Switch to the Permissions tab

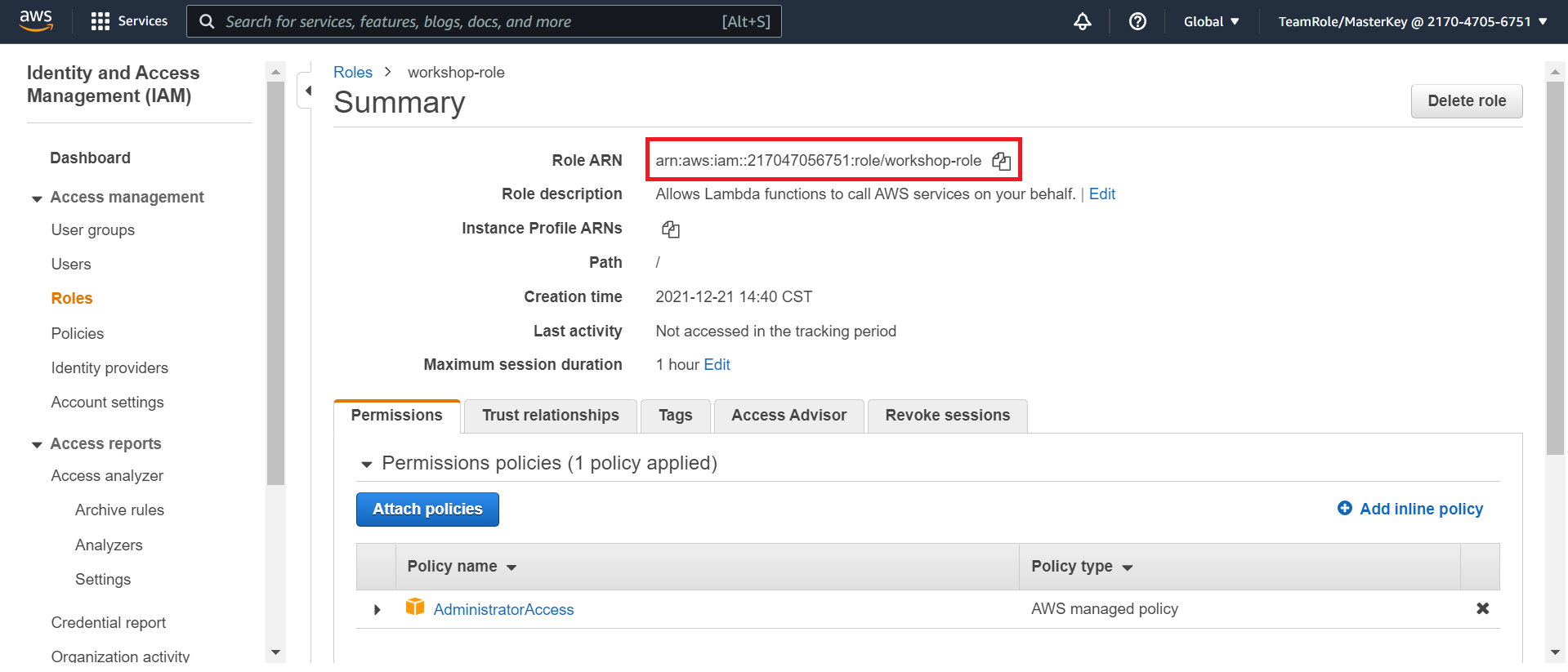pos(397,416)
